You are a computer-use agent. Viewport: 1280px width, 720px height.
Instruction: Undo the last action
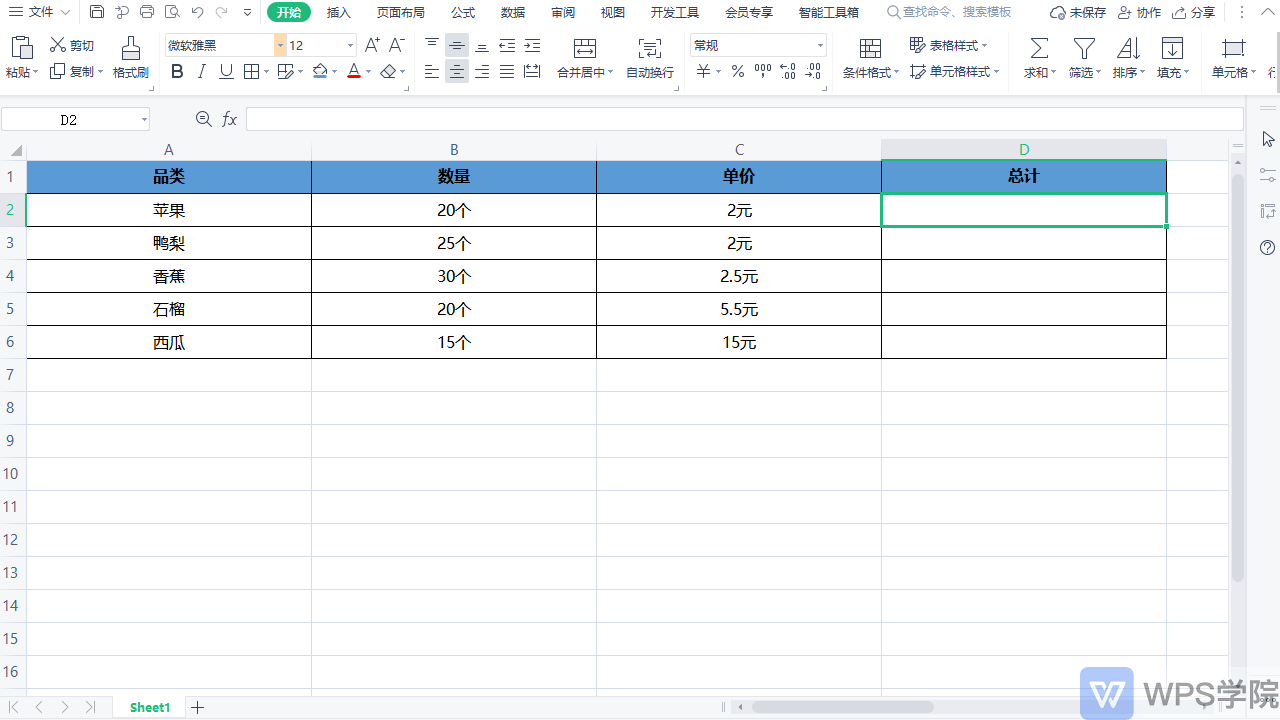[x=196, y=13]
